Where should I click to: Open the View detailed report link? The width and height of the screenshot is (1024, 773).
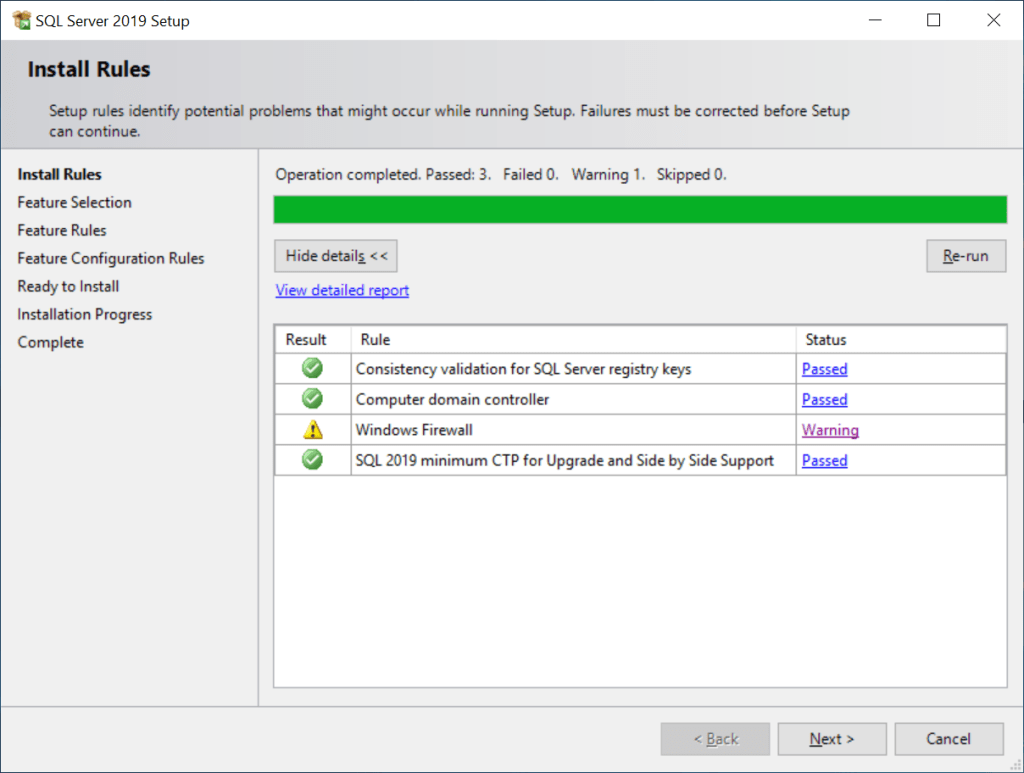click(x=342, y=290)
